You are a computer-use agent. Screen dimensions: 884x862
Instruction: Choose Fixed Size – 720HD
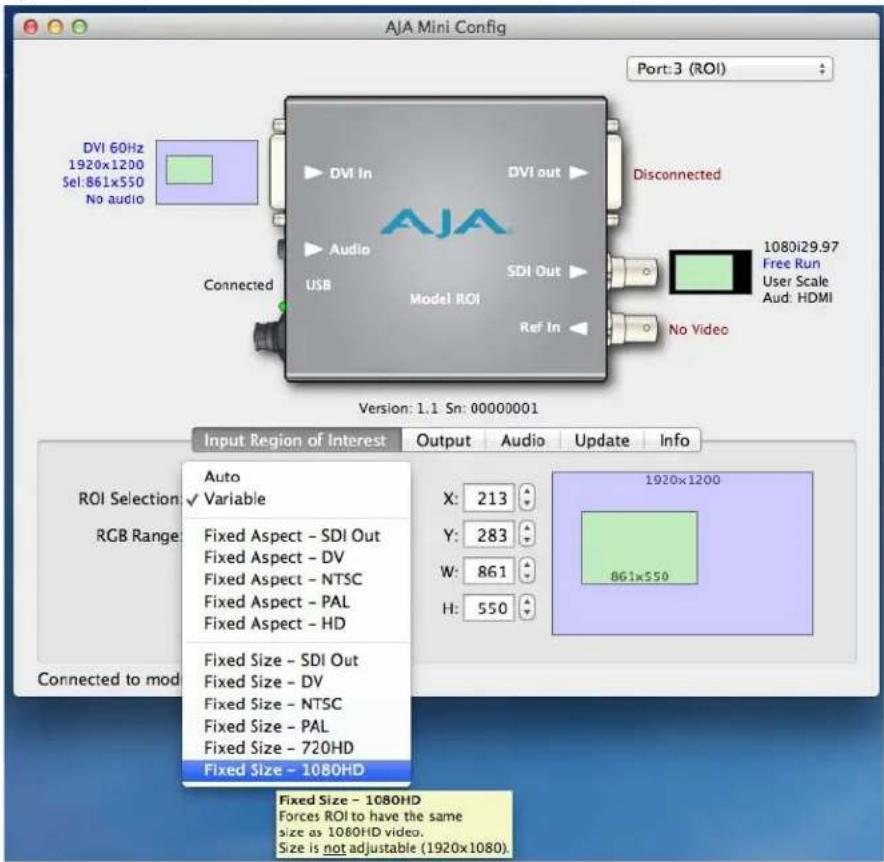coord(297,748)
